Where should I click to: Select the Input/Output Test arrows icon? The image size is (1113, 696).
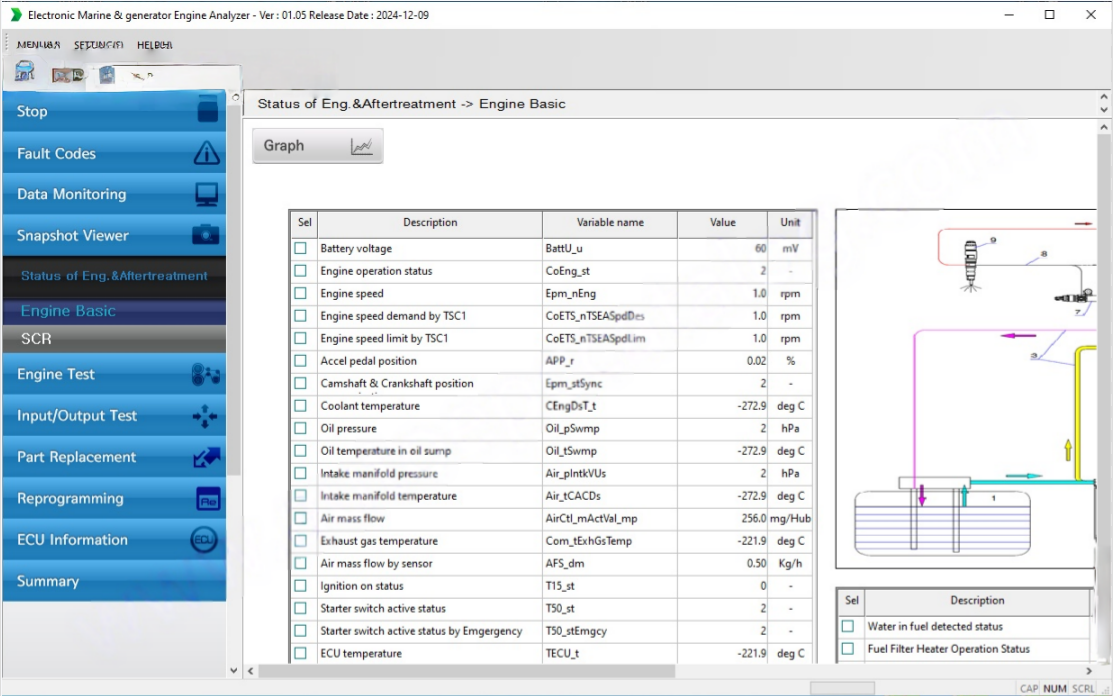(x=205, y=416)
